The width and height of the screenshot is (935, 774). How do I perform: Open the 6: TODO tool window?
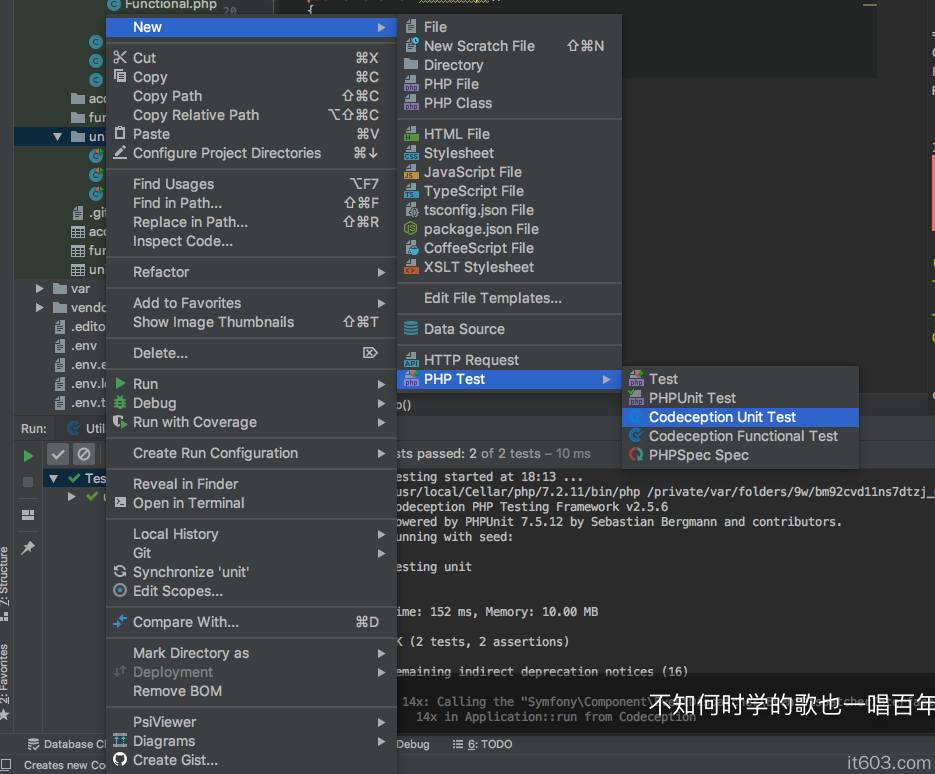484,744
